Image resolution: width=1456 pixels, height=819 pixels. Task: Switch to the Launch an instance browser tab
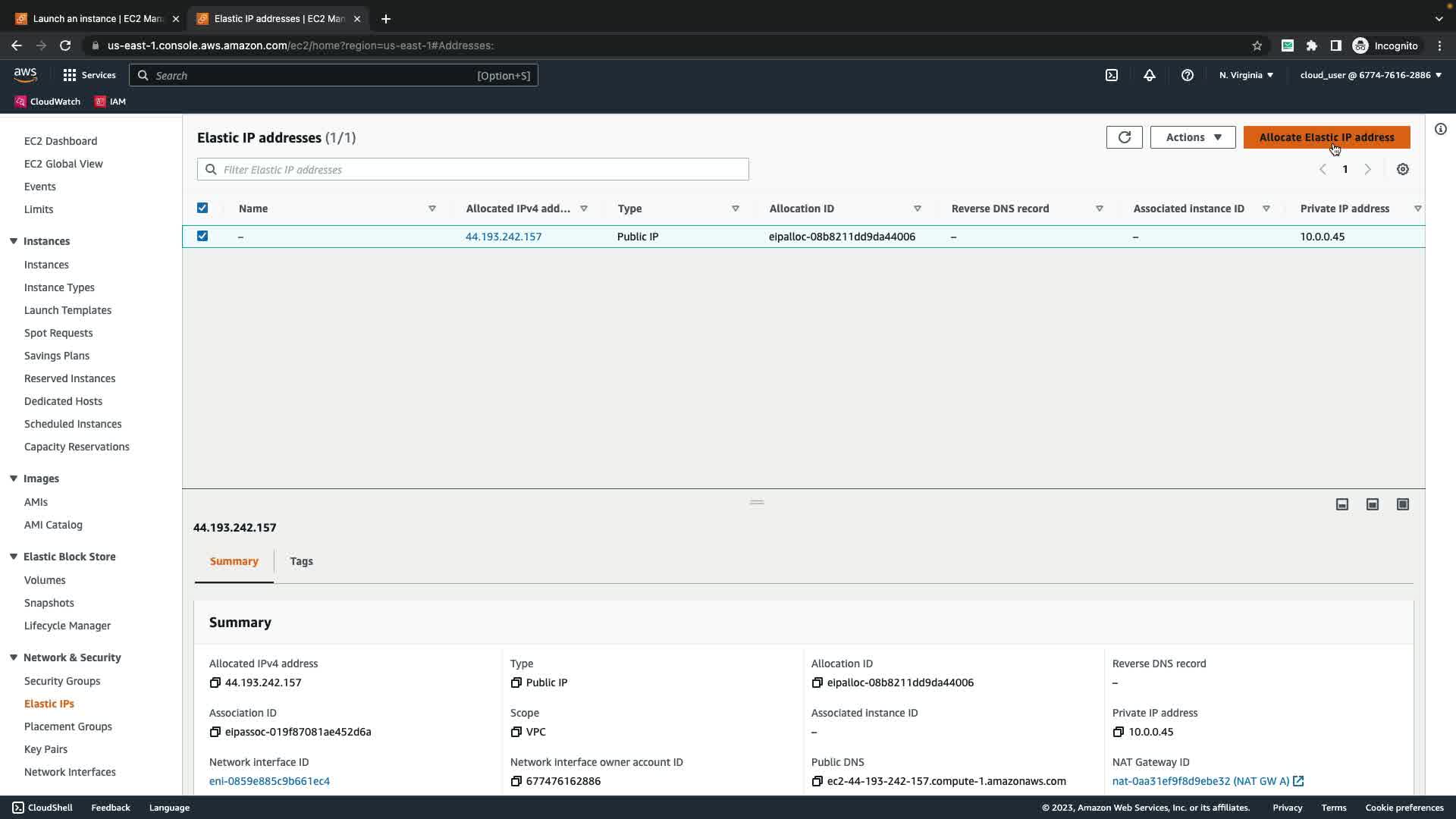point(97,18)
